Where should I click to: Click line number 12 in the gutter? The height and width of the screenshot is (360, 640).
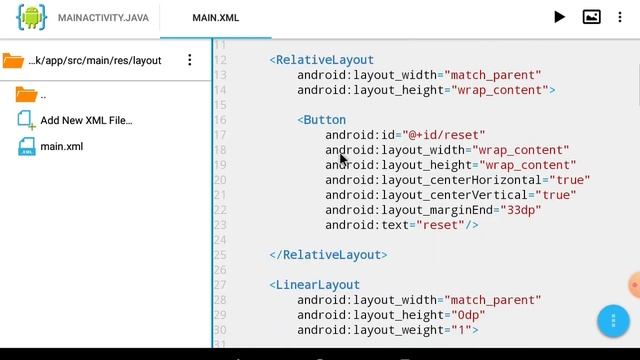[220, 60]
